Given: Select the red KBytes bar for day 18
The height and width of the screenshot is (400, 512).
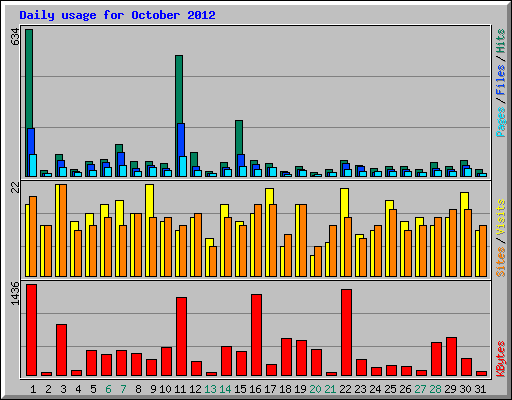Looking at the screenshot, I should coord(287,357).
